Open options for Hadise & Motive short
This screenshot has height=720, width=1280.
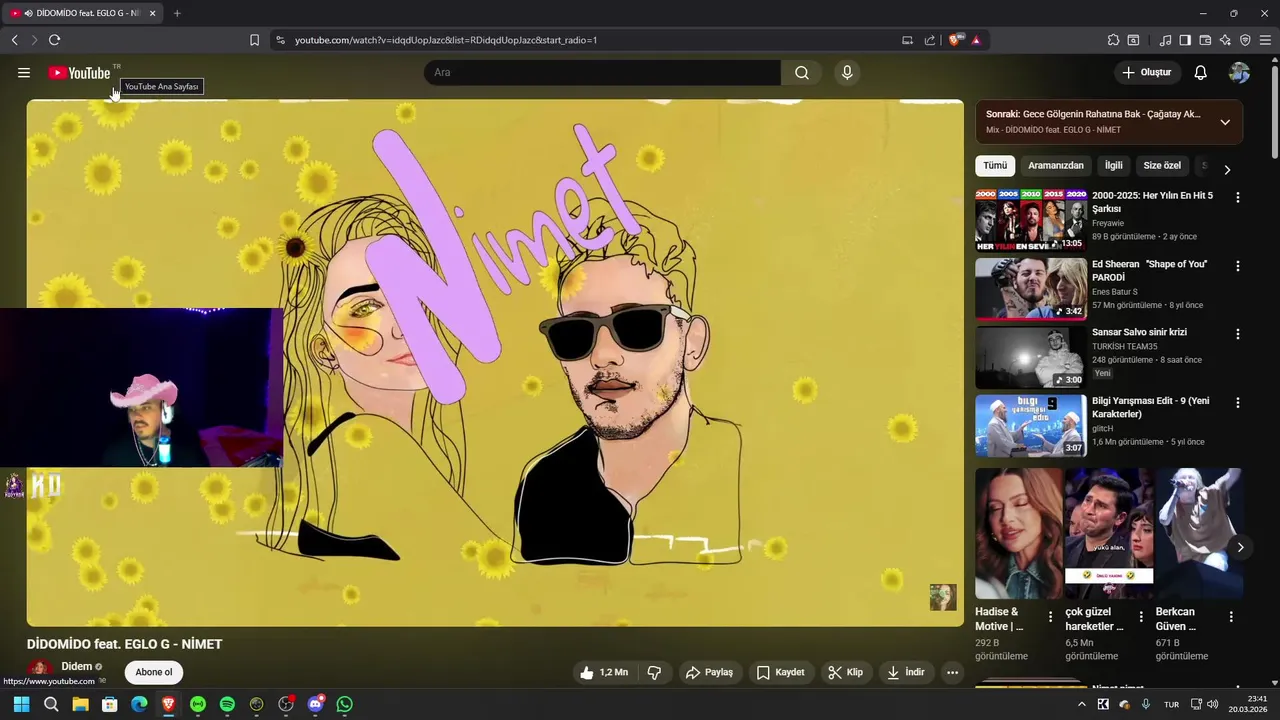pyautogui.click(x=1050, y=617)
